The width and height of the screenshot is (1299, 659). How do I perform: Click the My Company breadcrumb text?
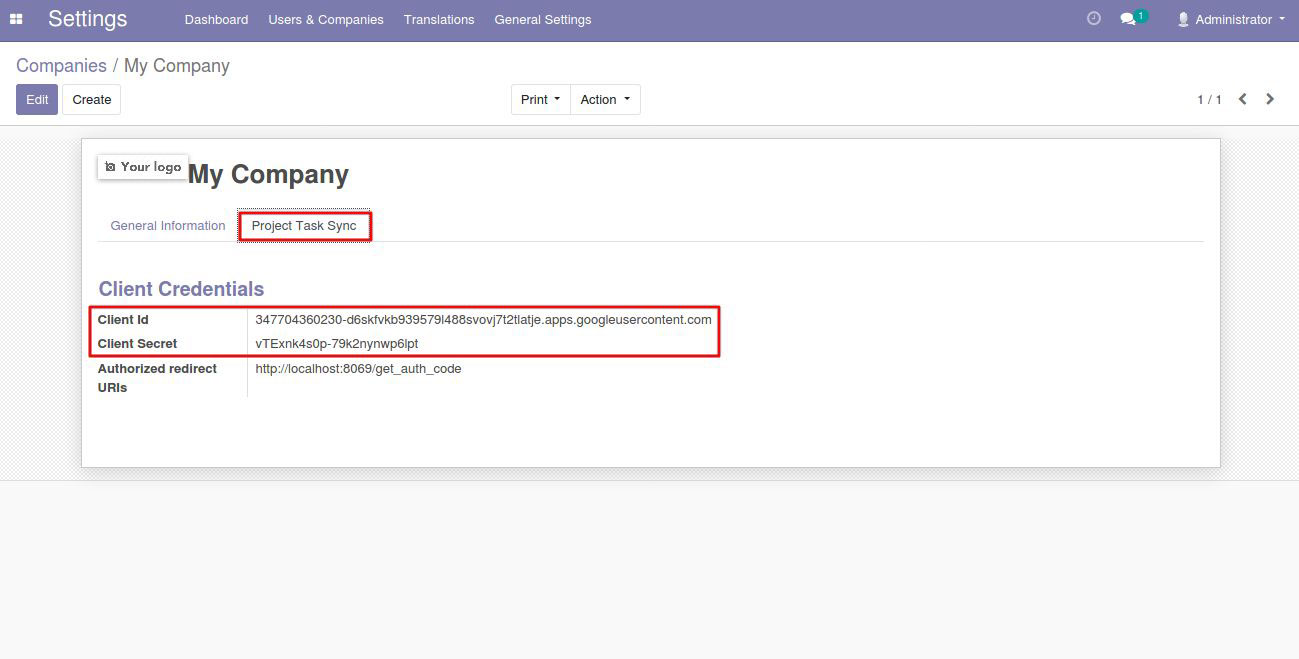pyautogui.click(x=177, y=66)
